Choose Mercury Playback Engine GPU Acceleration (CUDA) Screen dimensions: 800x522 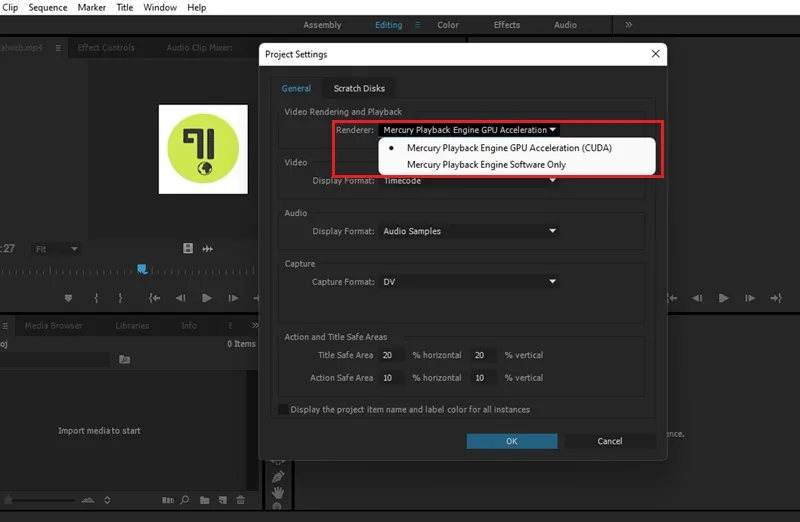coord(509,148)
